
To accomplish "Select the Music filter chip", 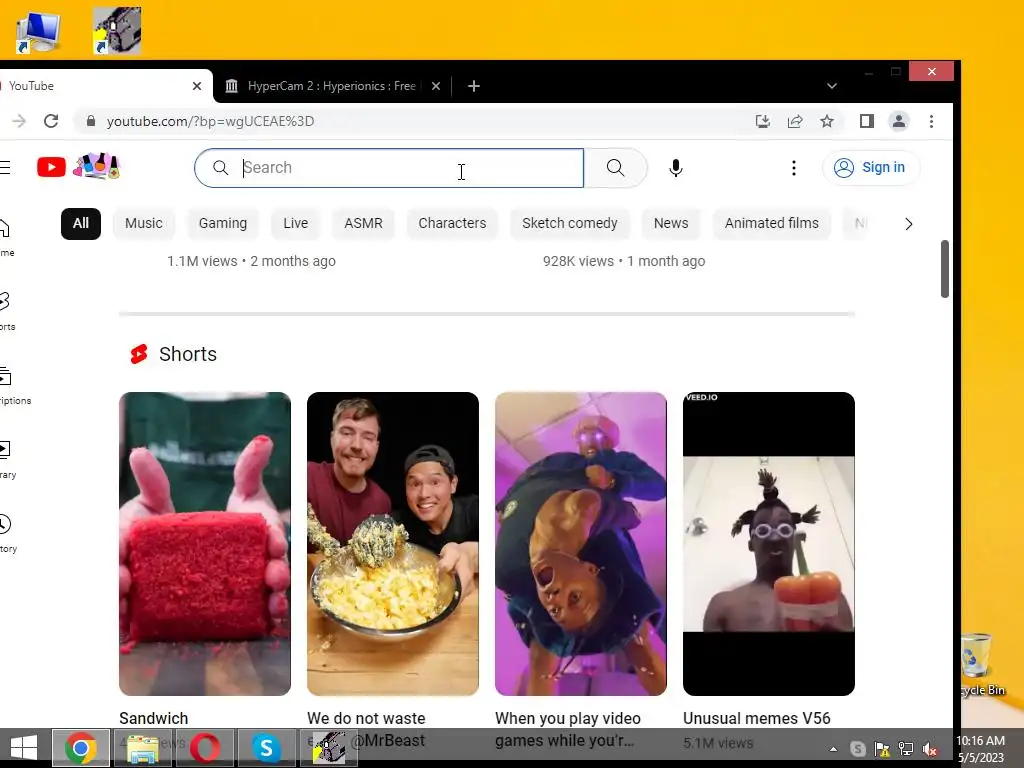I will 144,223.
